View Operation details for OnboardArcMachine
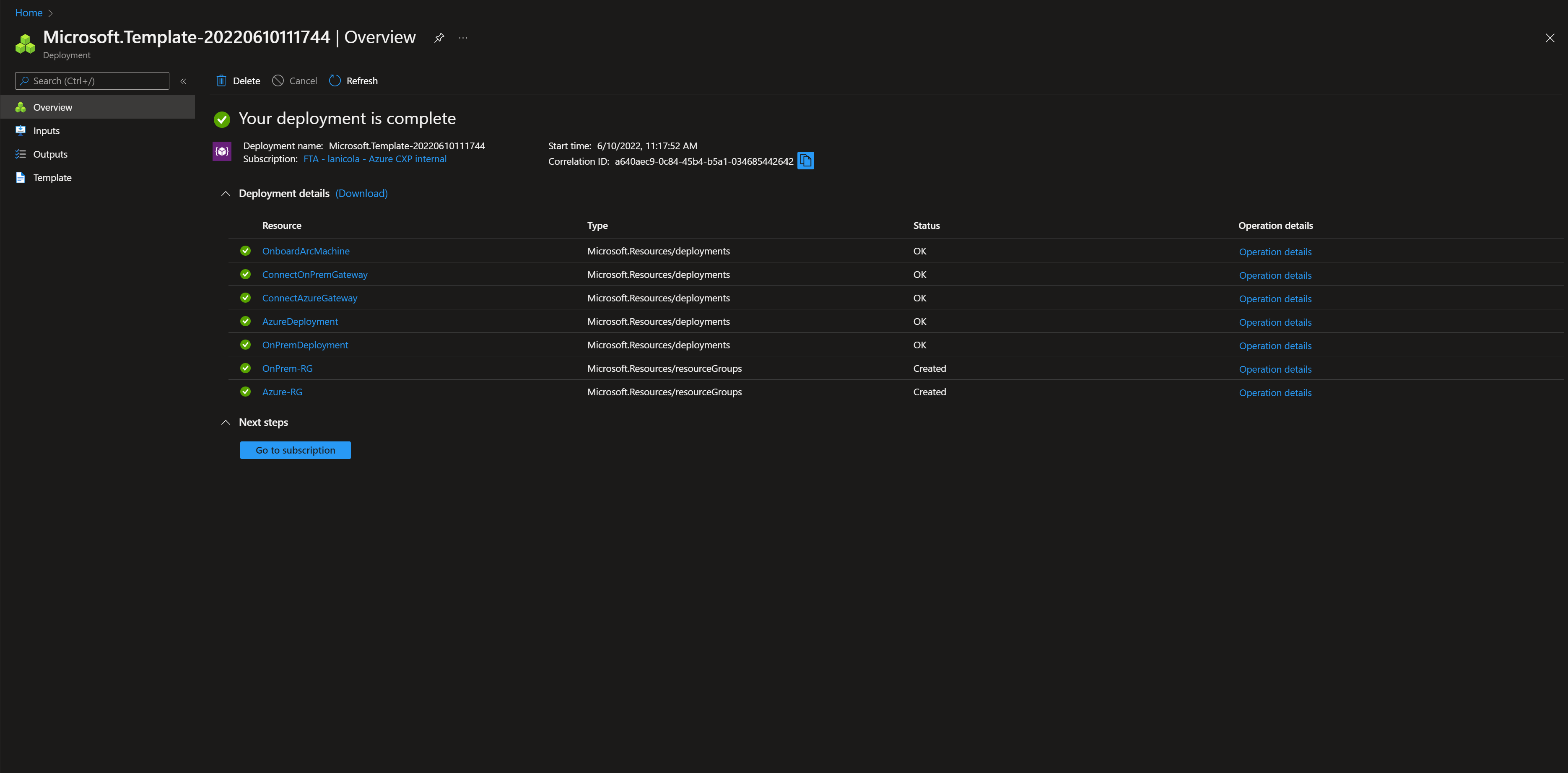This screenshot has height=773, width=1568. click(1275, 252)
